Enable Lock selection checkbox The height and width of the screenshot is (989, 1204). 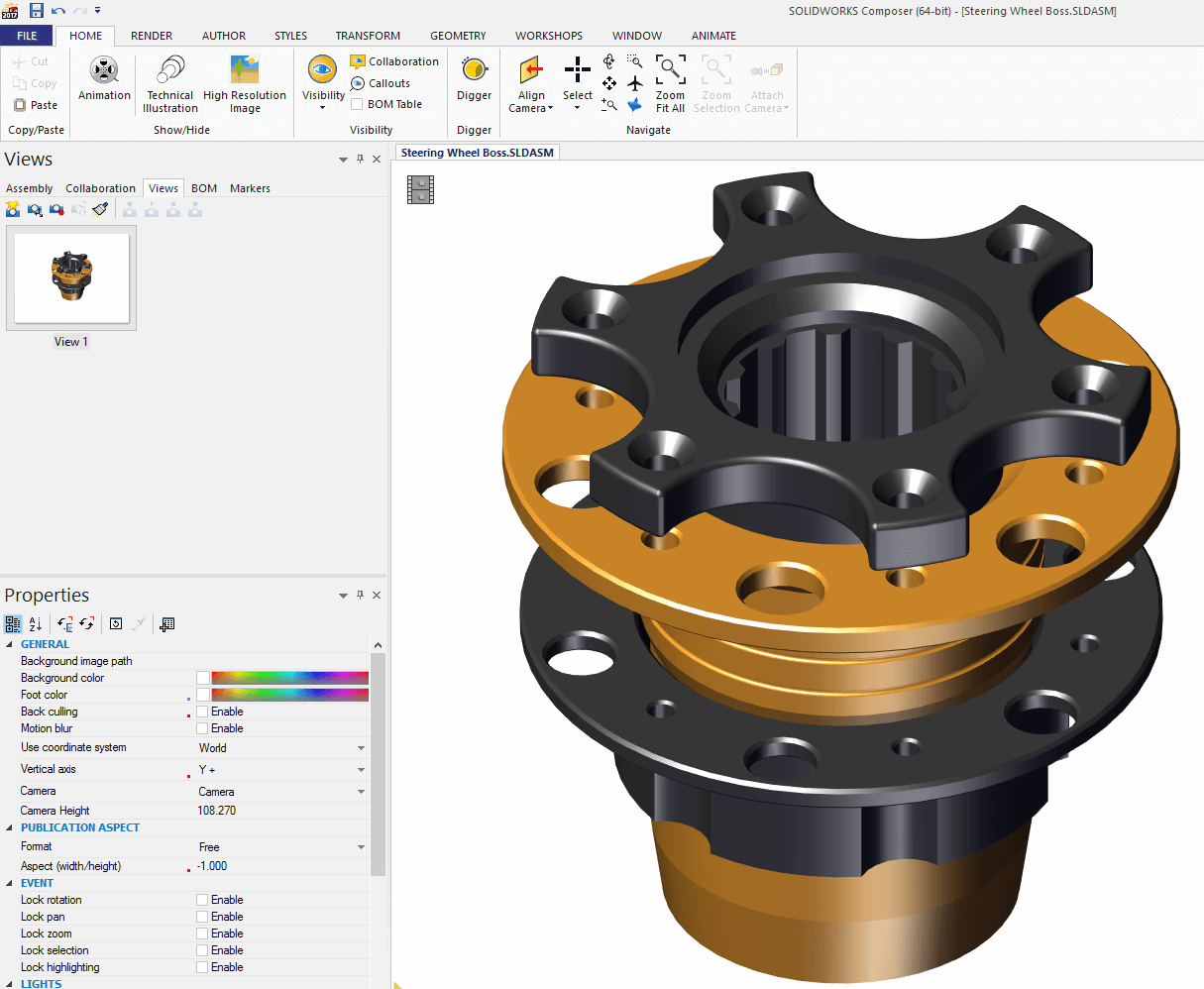click(202, 950)
